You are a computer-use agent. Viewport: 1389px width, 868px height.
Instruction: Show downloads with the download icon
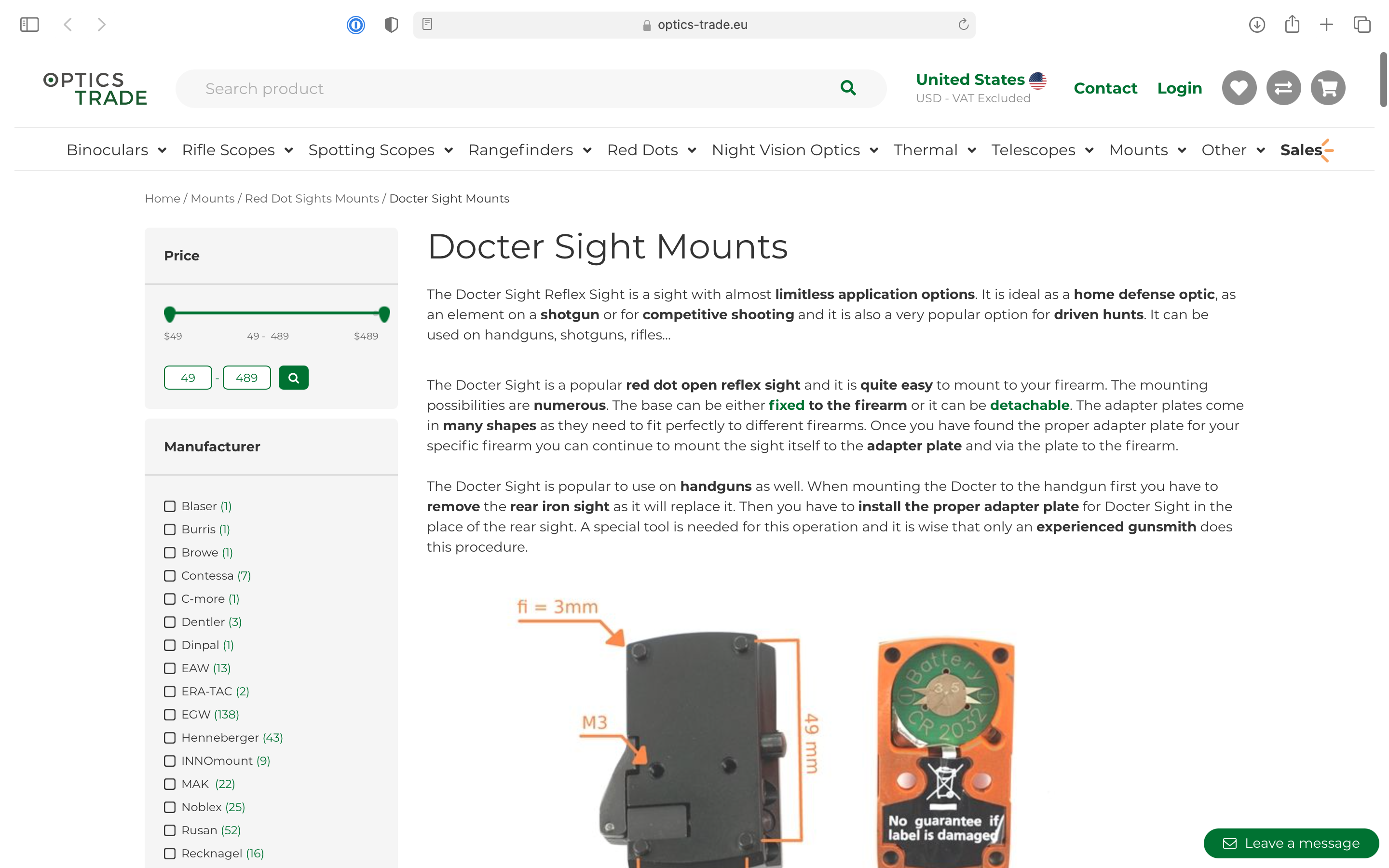(1257, 25)
